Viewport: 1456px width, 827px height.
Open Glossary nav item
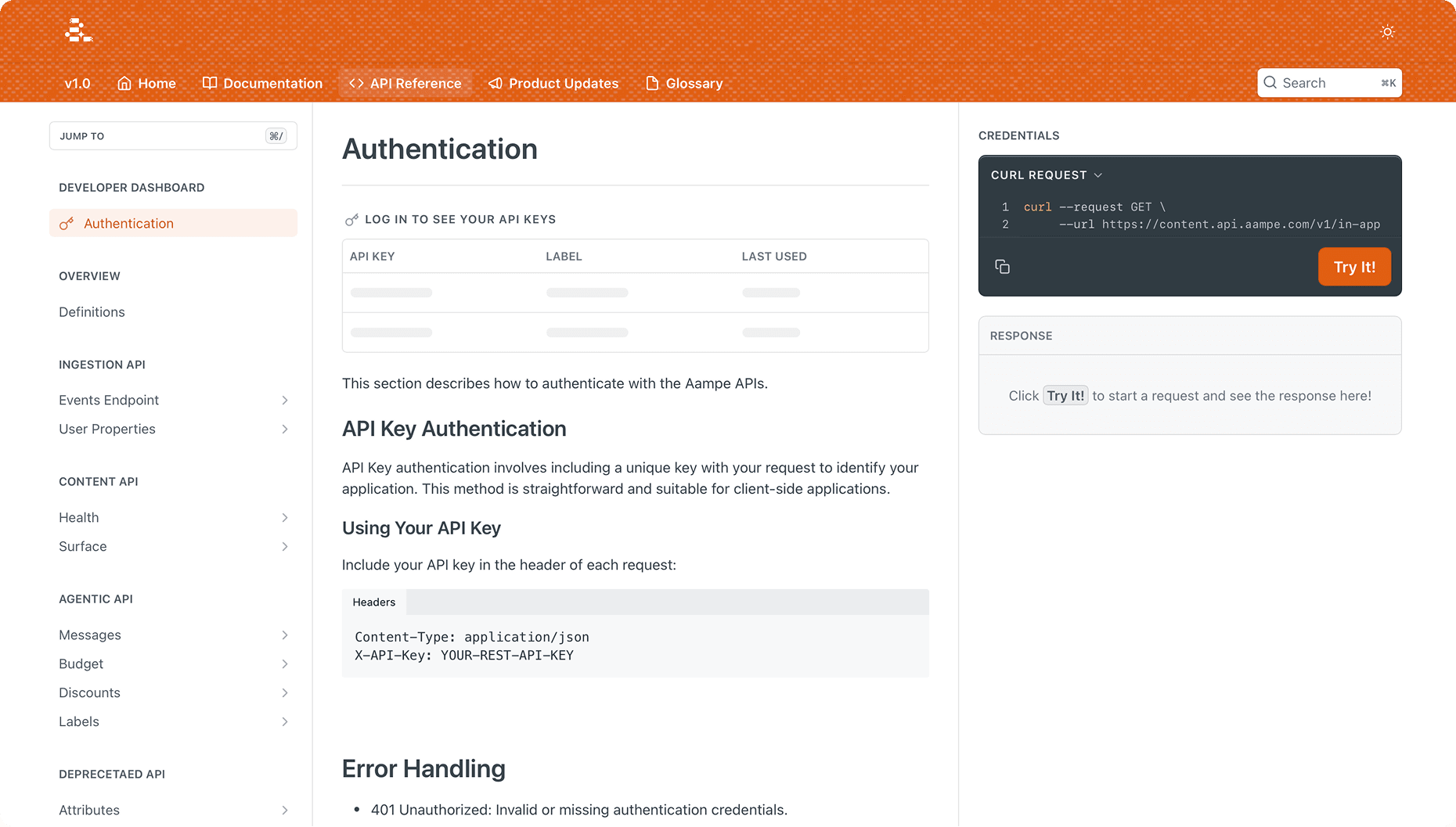[684, 83]
